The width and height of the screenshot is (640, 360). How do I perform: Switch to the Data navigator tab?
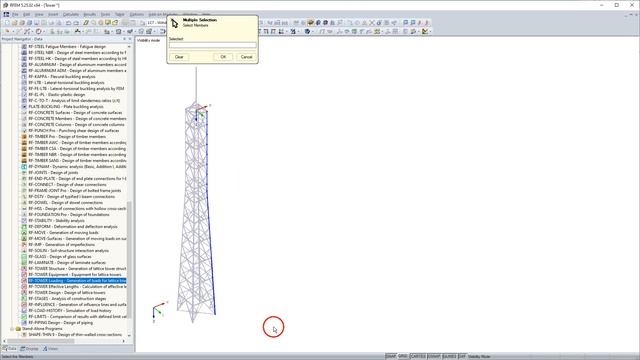(9, 349)
